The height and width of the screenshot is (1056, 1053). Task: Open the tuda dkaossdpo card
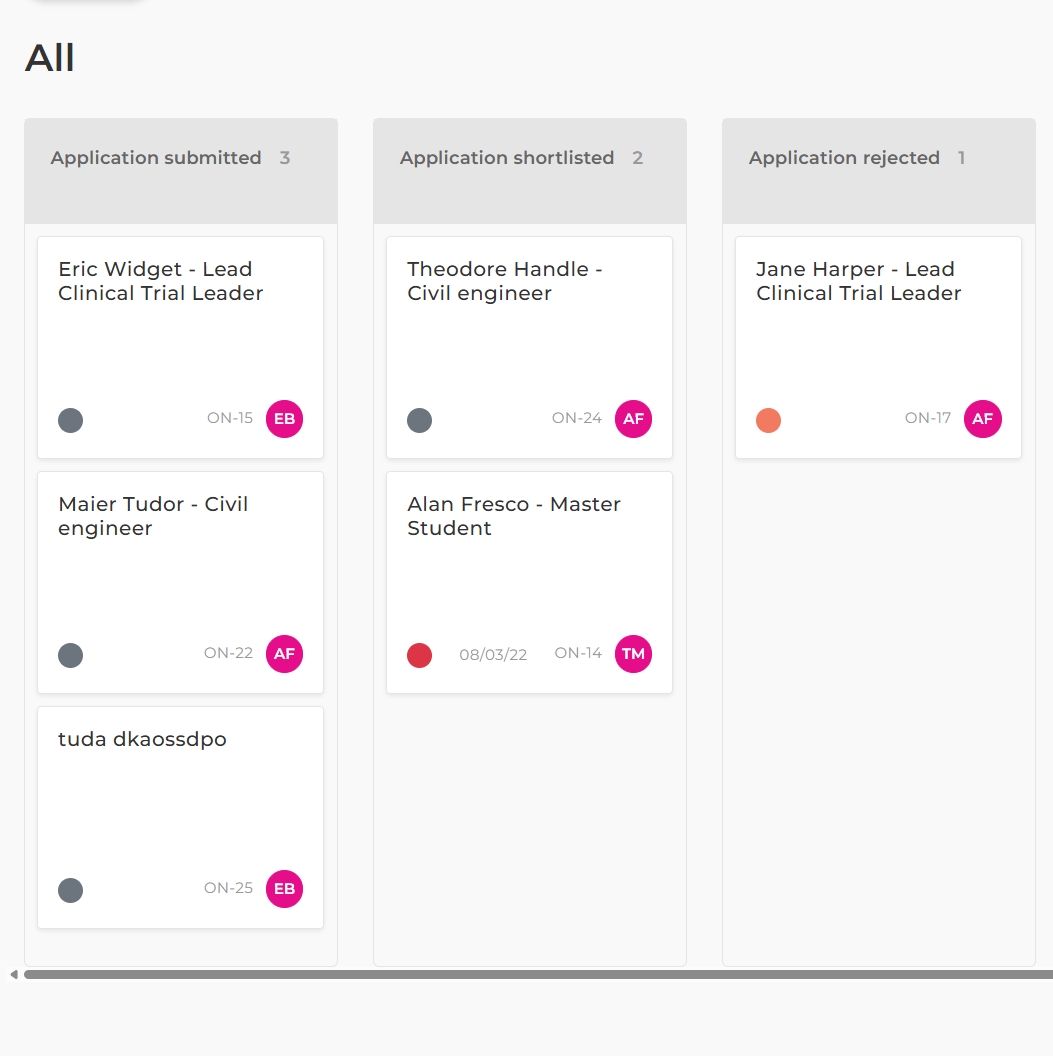(143, 740)
